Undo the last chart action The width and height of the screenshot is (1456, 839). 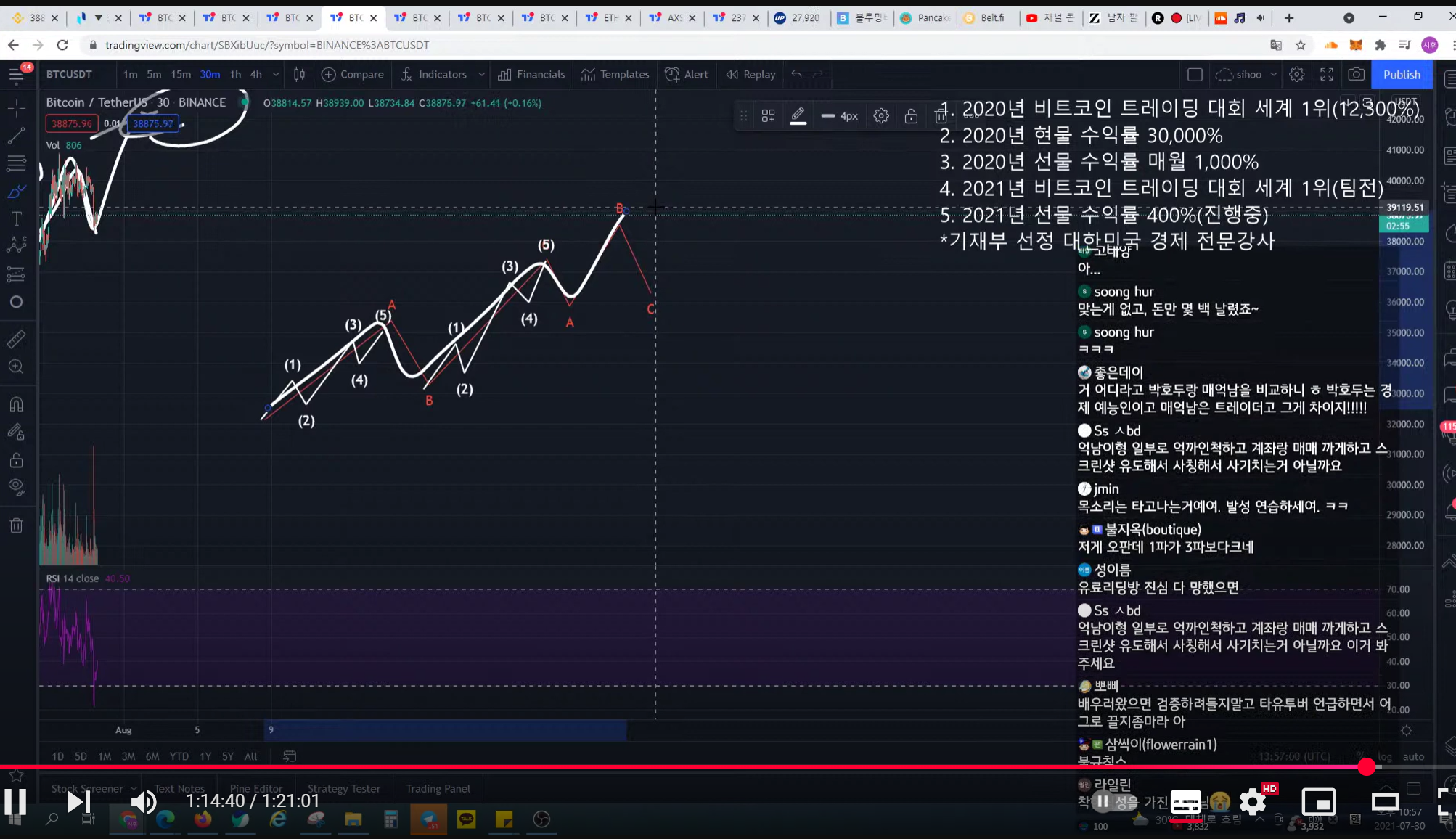[x=796, y=74]
